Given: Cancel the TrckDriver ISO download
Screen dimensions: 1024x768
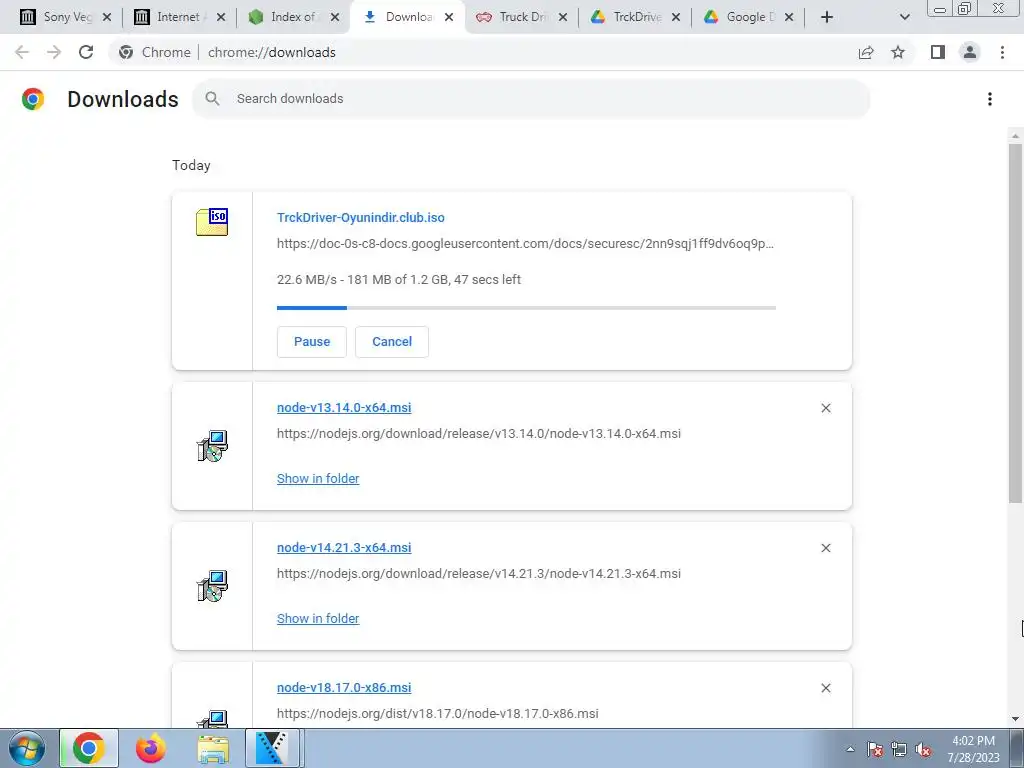Looking at the screenshot, I should (x=392, y=342).
